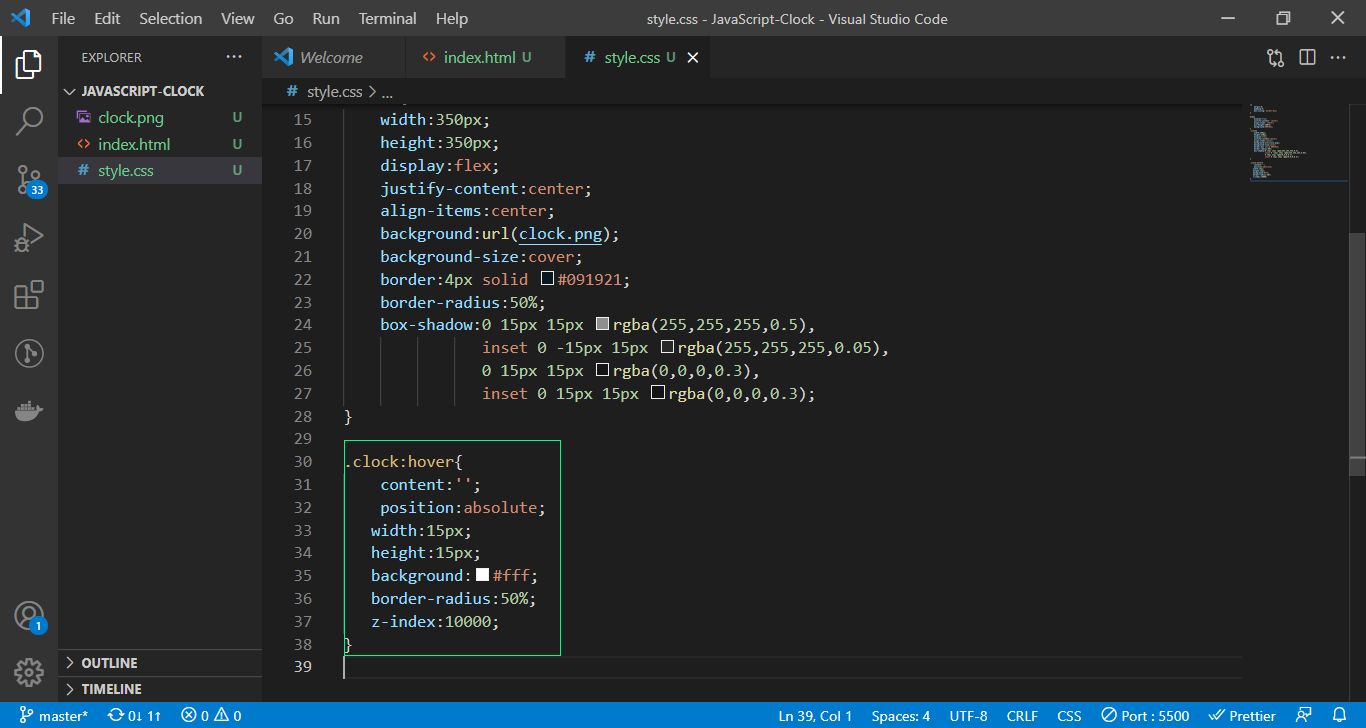
Task: Open the File menu
Action: click(62, 18)
